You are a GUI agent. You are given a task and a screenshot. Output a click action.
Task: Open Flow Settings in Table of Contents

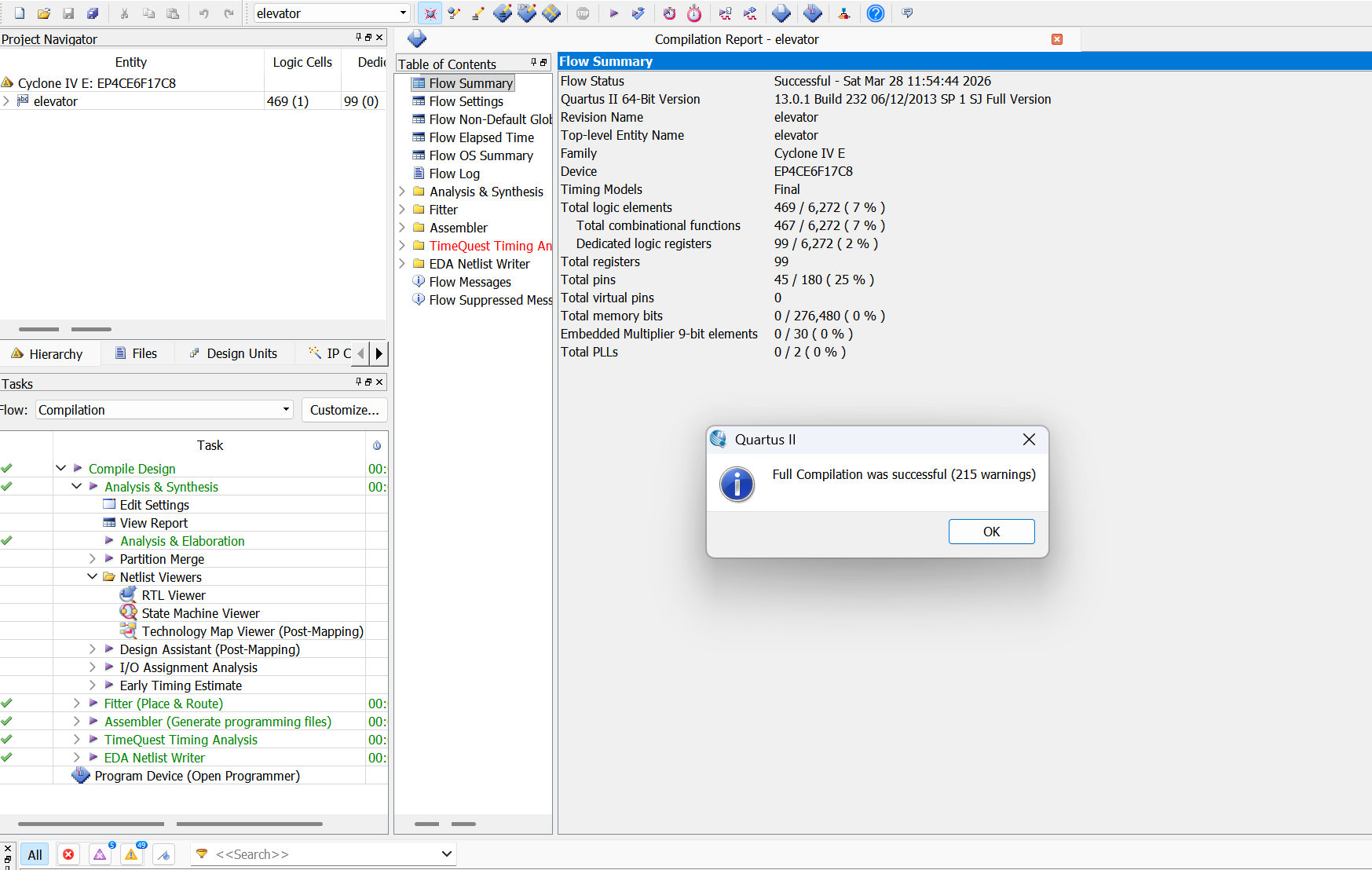[x=466, y=101]
